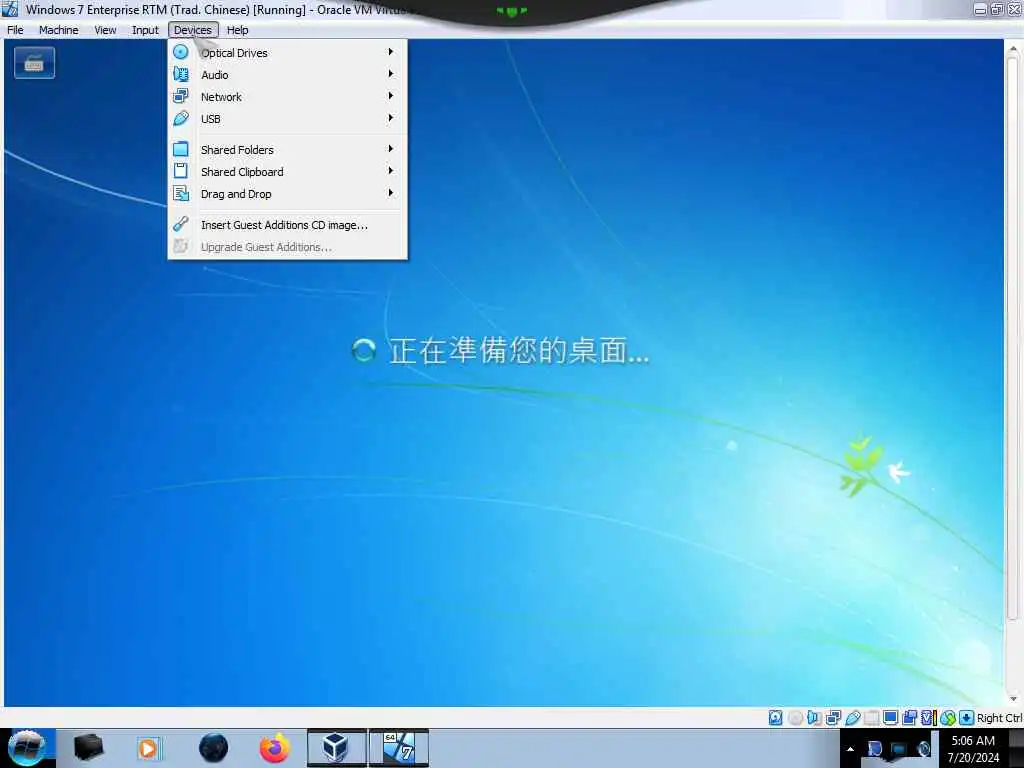The height and width of the screenshot is (768, 1024).
Task: Click the CPU virtualization status icon
Action: (x=928, y=718)
